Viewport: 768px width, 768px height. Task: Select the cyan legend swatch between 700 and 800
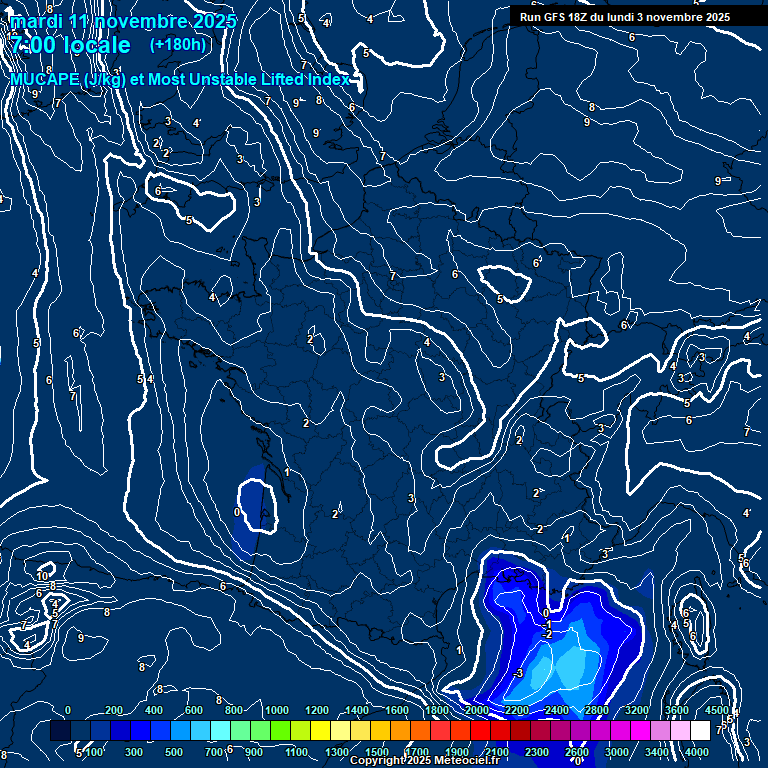pyautogui.click(x=221, y=730)
